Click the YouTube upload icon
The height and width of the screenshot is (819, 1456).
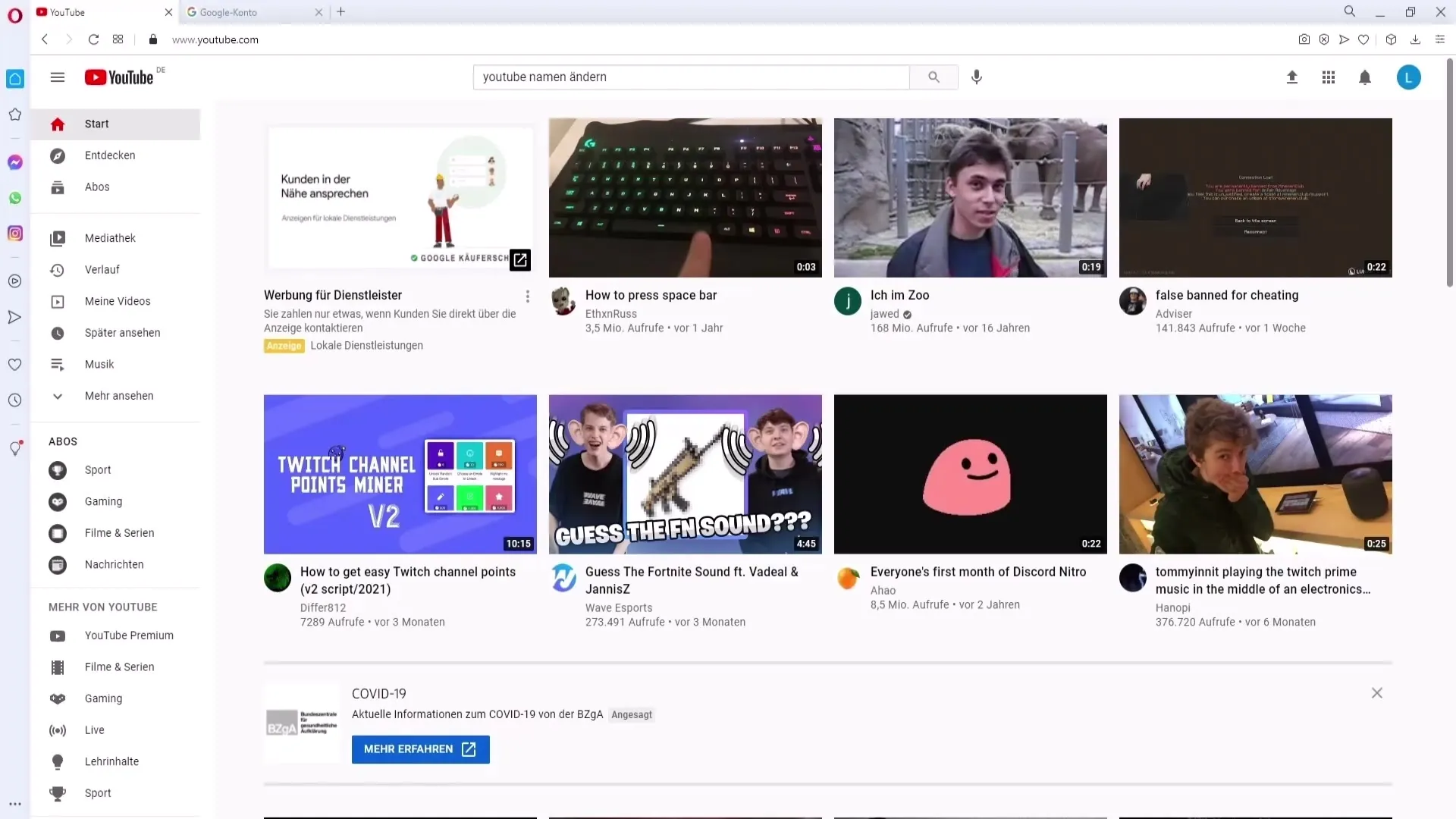coord(1292,77)
